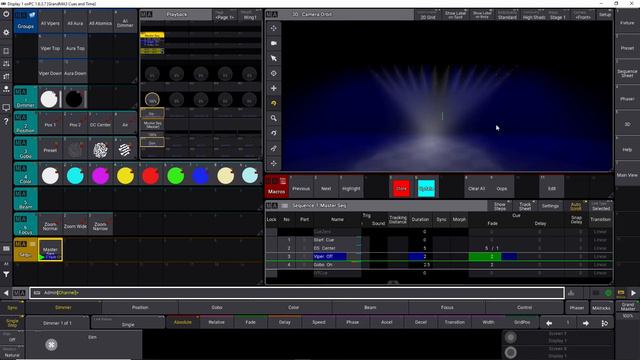Select the Relative layer tab
This screenshot has width=640, height=360.
point(216,322)
